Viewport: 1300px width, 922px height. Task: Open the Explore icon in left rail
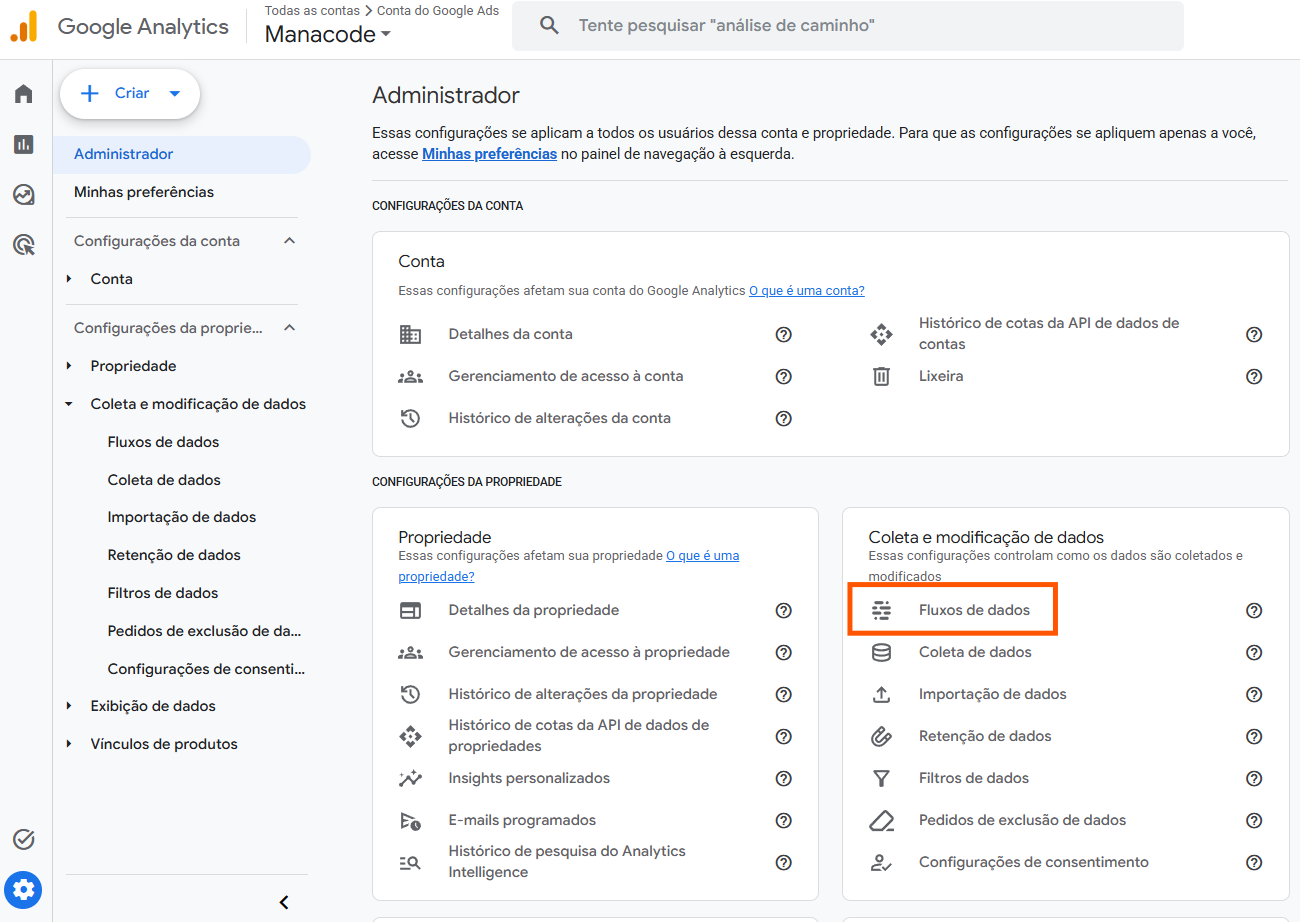[x=24, y=194]
